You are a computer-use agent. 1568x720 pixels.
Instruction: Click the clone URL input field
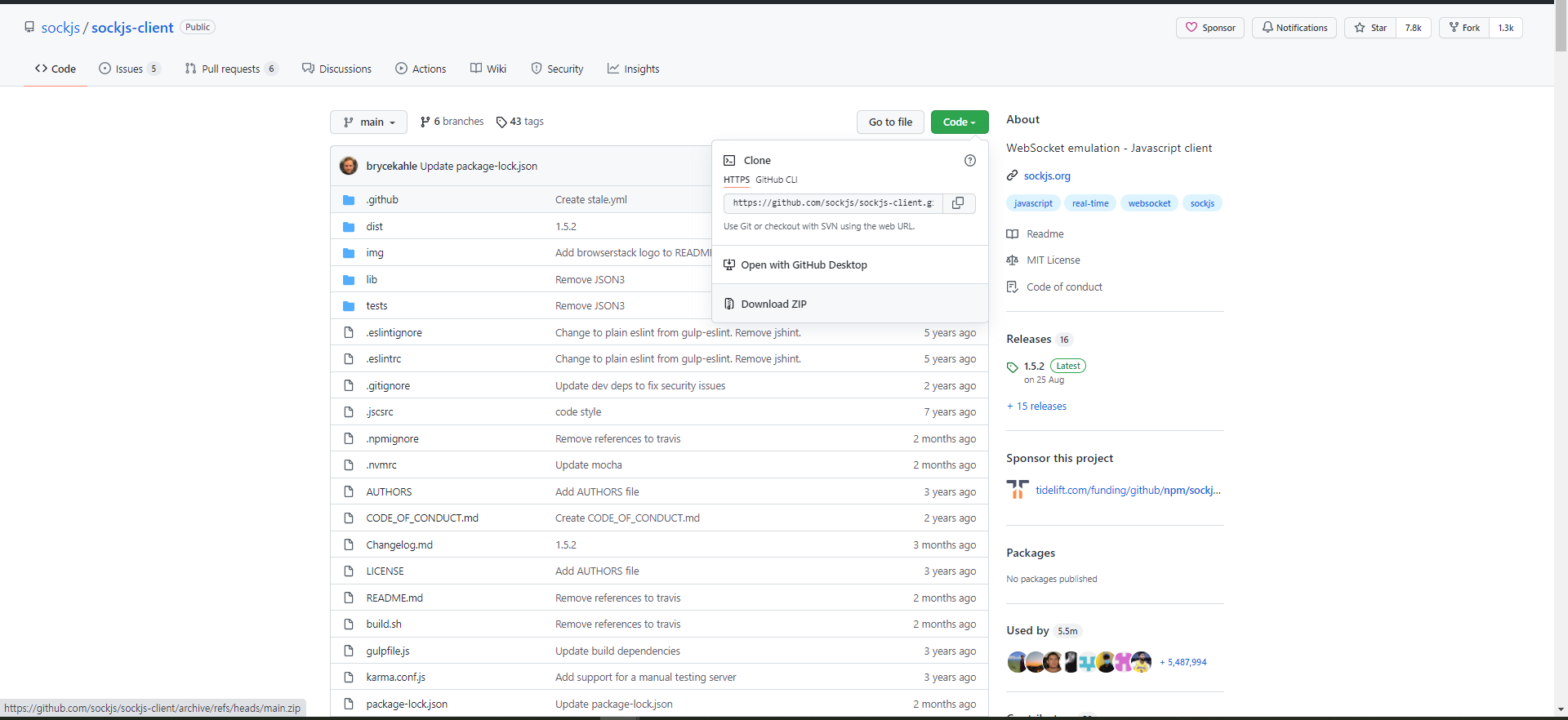tap(833, 203)
